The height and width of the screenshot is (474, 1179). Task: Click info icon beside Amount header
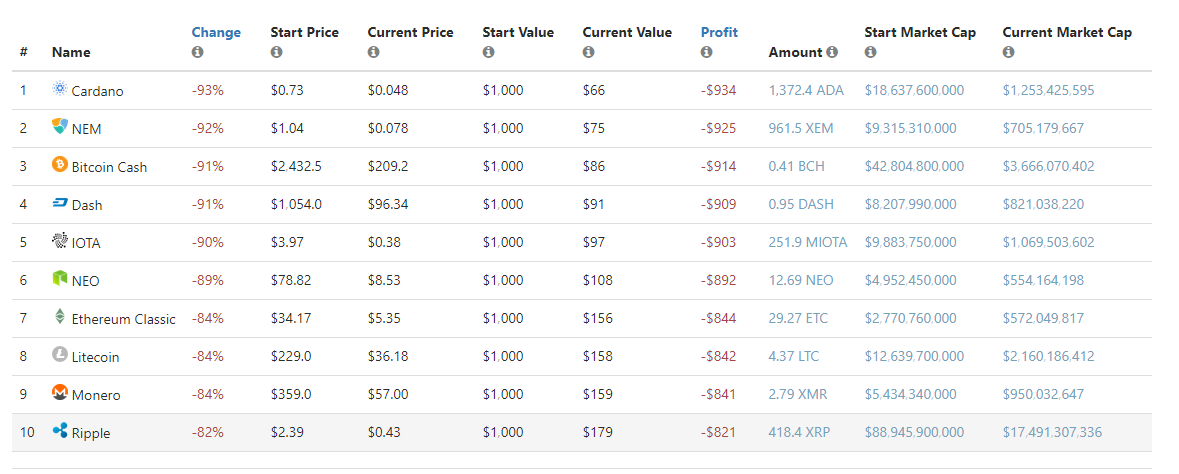point(832,52)
